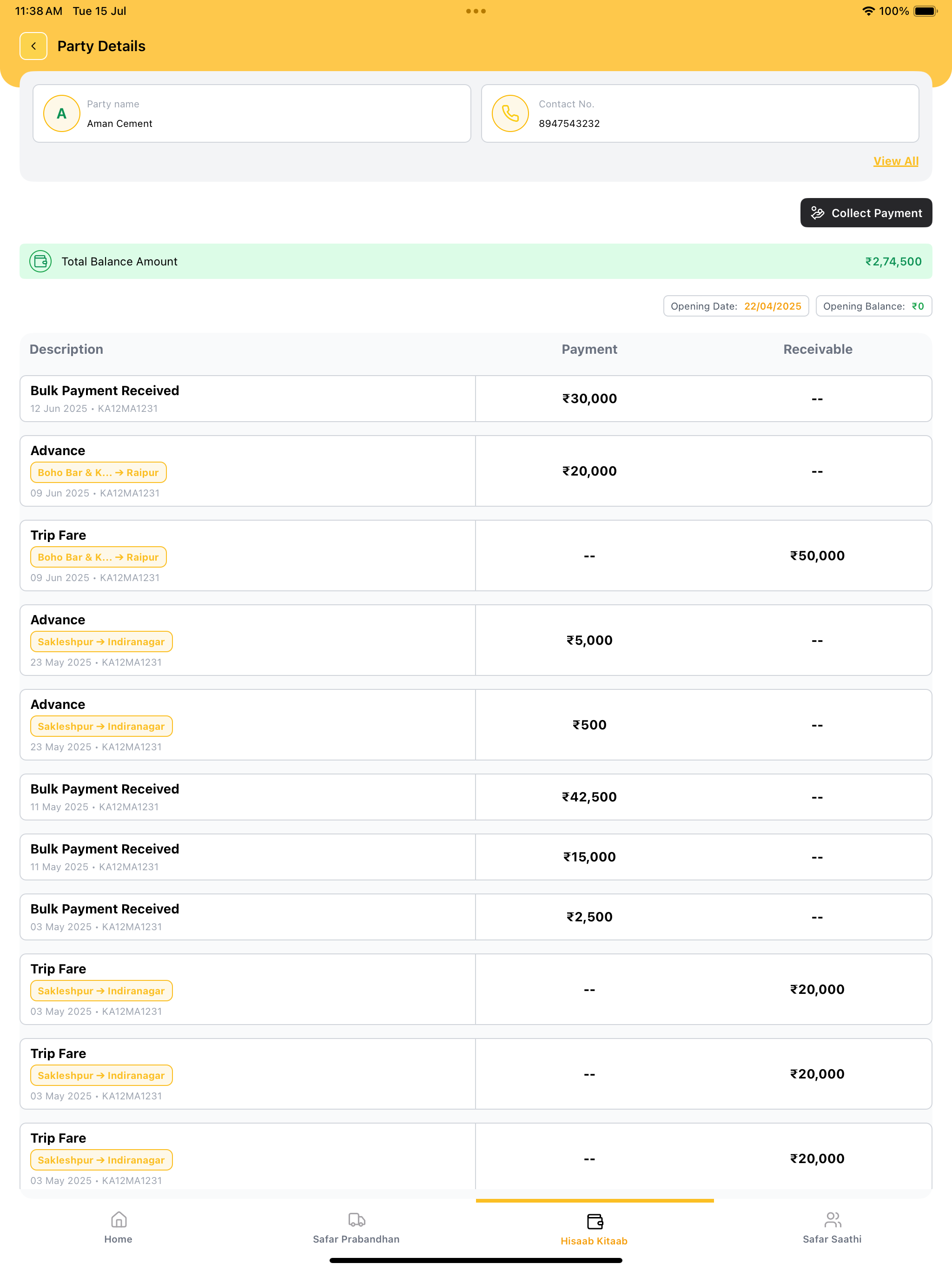The image size is (952, 1270).
Task: Click the 11:38 AM status bar time
Action: tap(39, 11)
